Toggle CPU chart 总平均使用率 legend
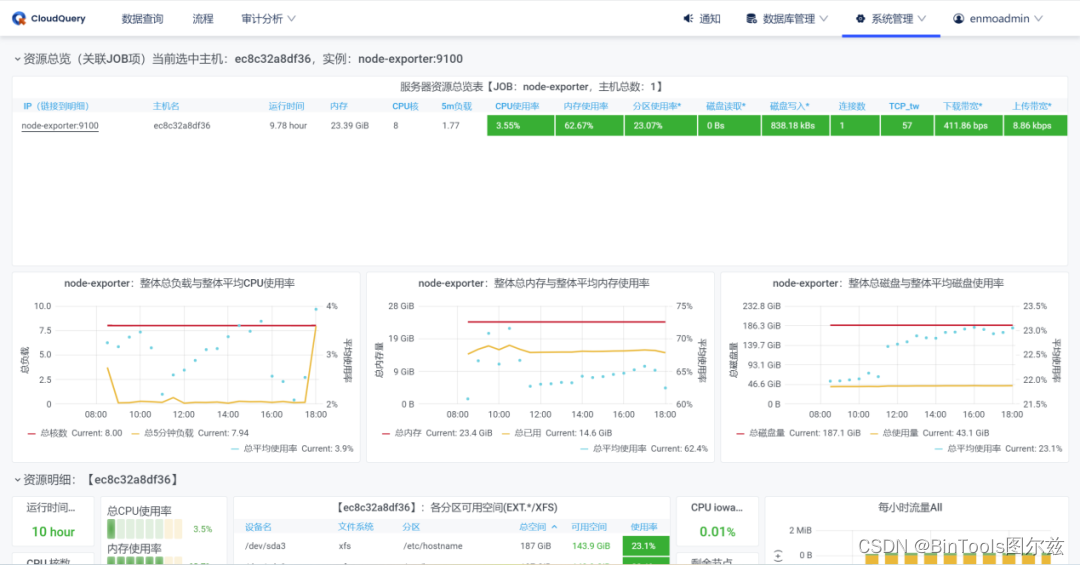Image resolution: width=1080 pixels, height=565 pixels. pyautogui.click(x=270, y=449)
